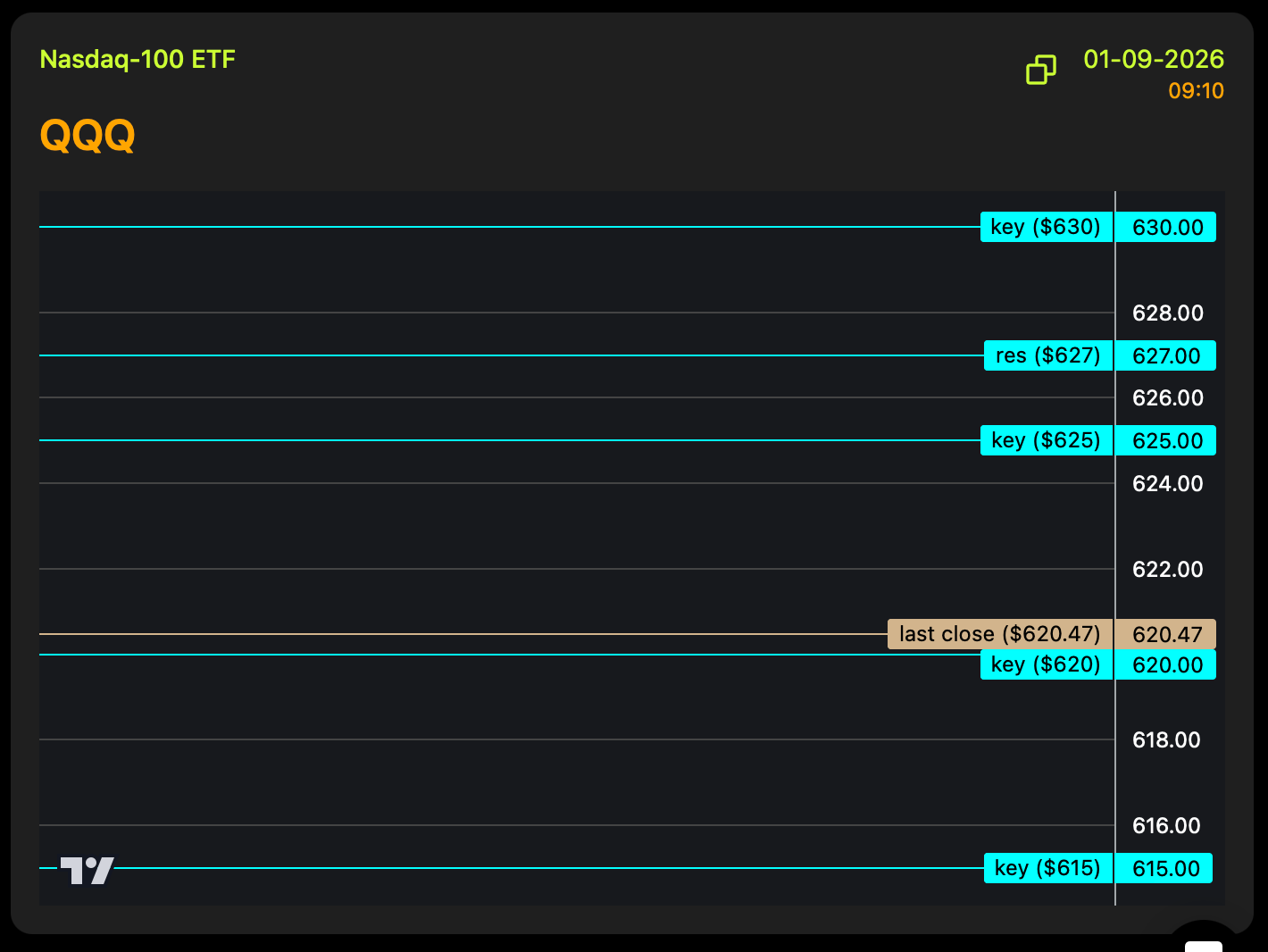Click the QQQ ticker symbol

pos(88,136)
